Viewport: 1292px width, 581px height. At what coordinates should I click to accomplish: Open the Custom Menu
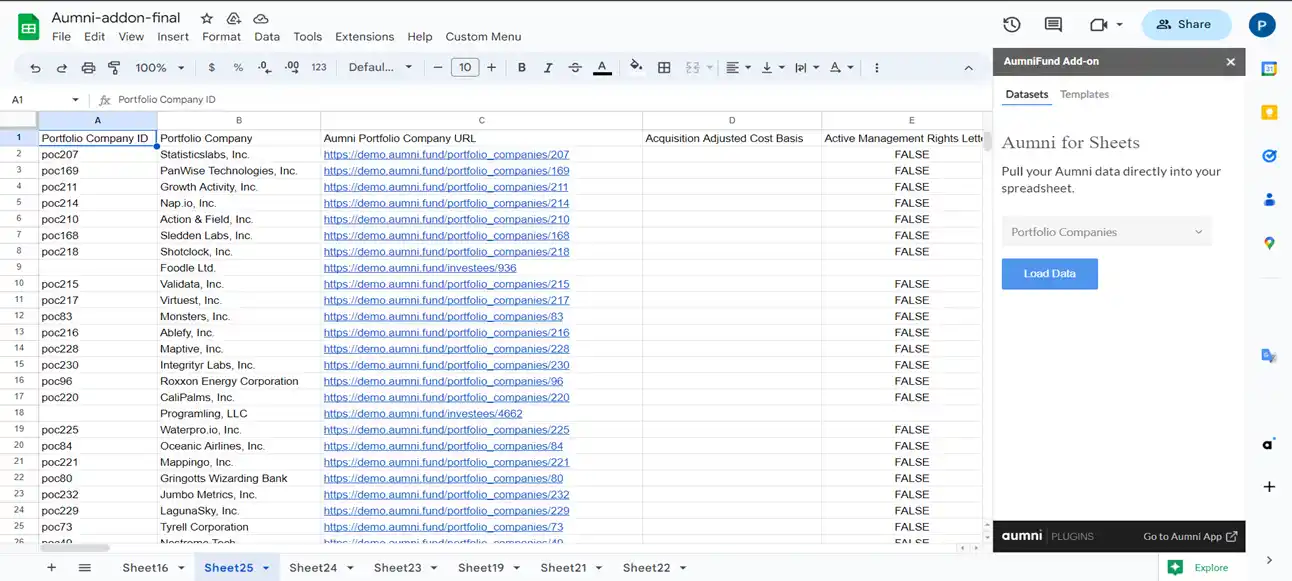pos(483,37)
